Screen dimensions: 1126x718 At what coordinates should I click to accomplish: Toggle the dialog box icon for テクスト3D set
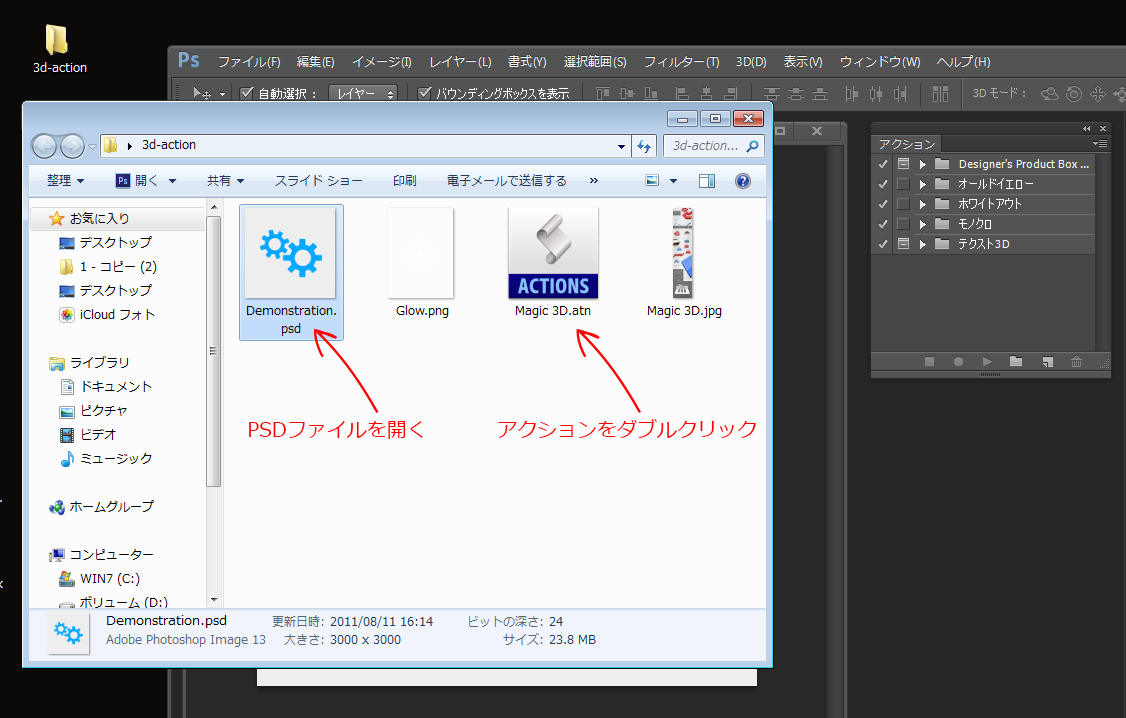pos(903,243)
